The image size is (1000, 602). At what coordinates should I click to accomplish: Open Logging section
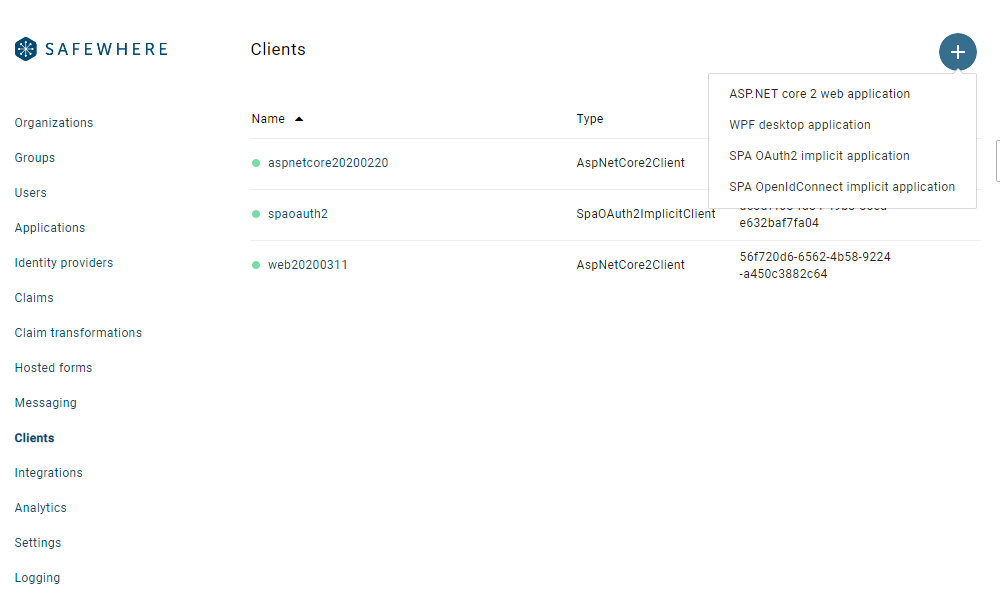(x=37, y=578)
